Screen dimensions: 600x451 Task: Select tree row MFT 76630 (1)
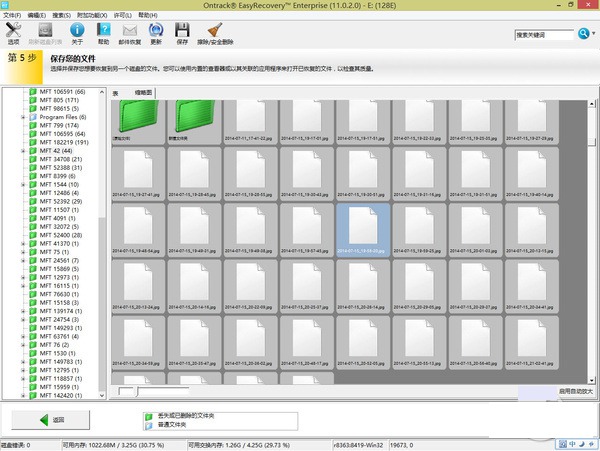pos(59,294)
